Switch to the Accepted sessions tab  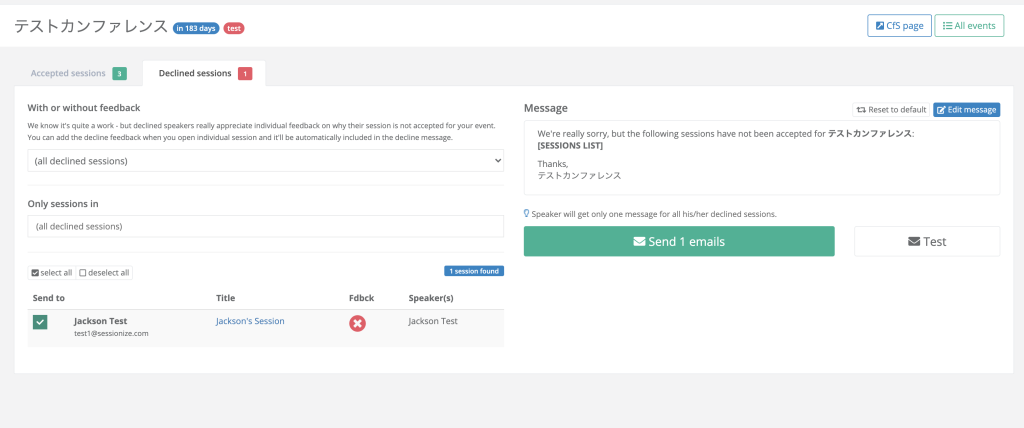pyautogui.click(x=70, y=74)
